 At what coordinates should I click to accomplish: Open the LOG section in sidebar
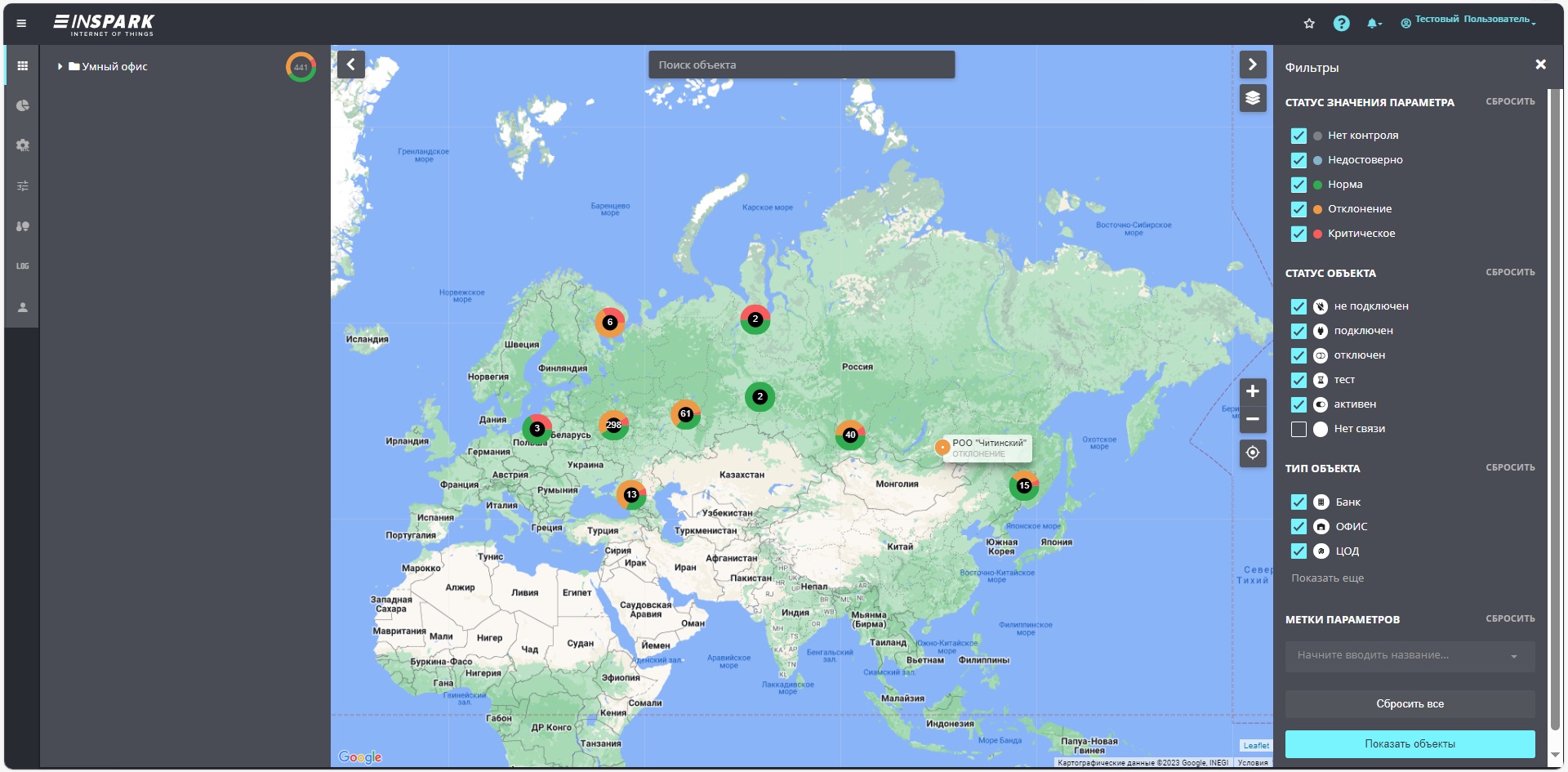point(22,266)
